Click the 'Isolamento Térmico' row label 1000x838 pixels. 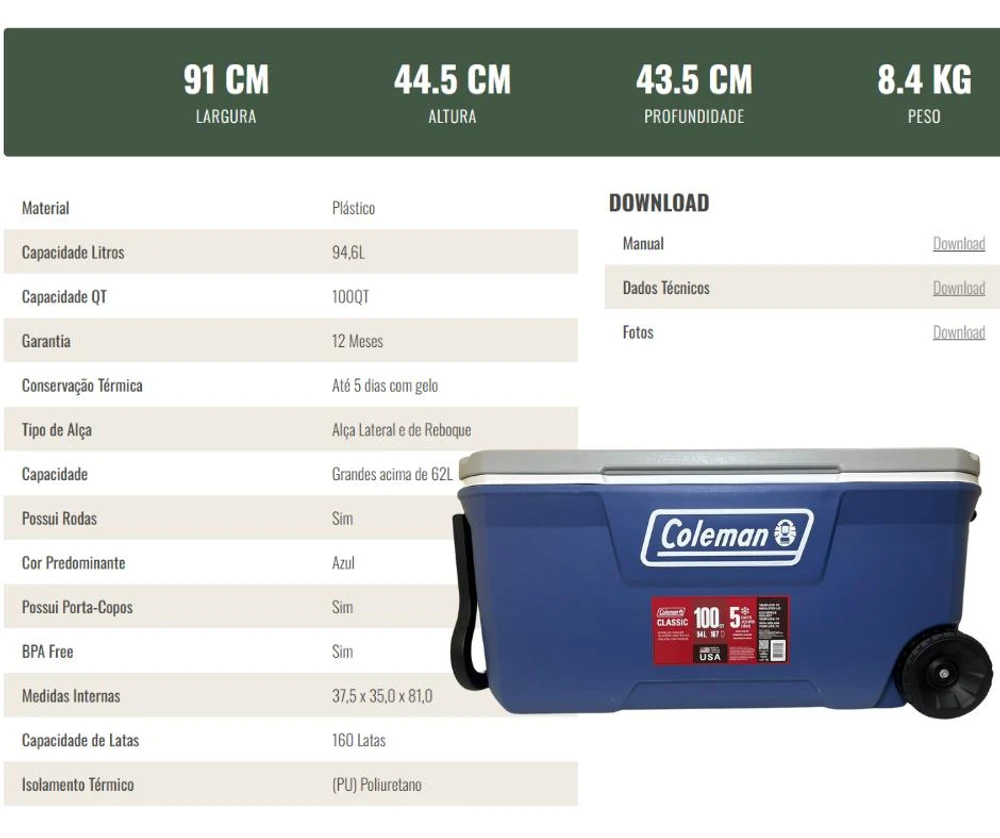78,785
